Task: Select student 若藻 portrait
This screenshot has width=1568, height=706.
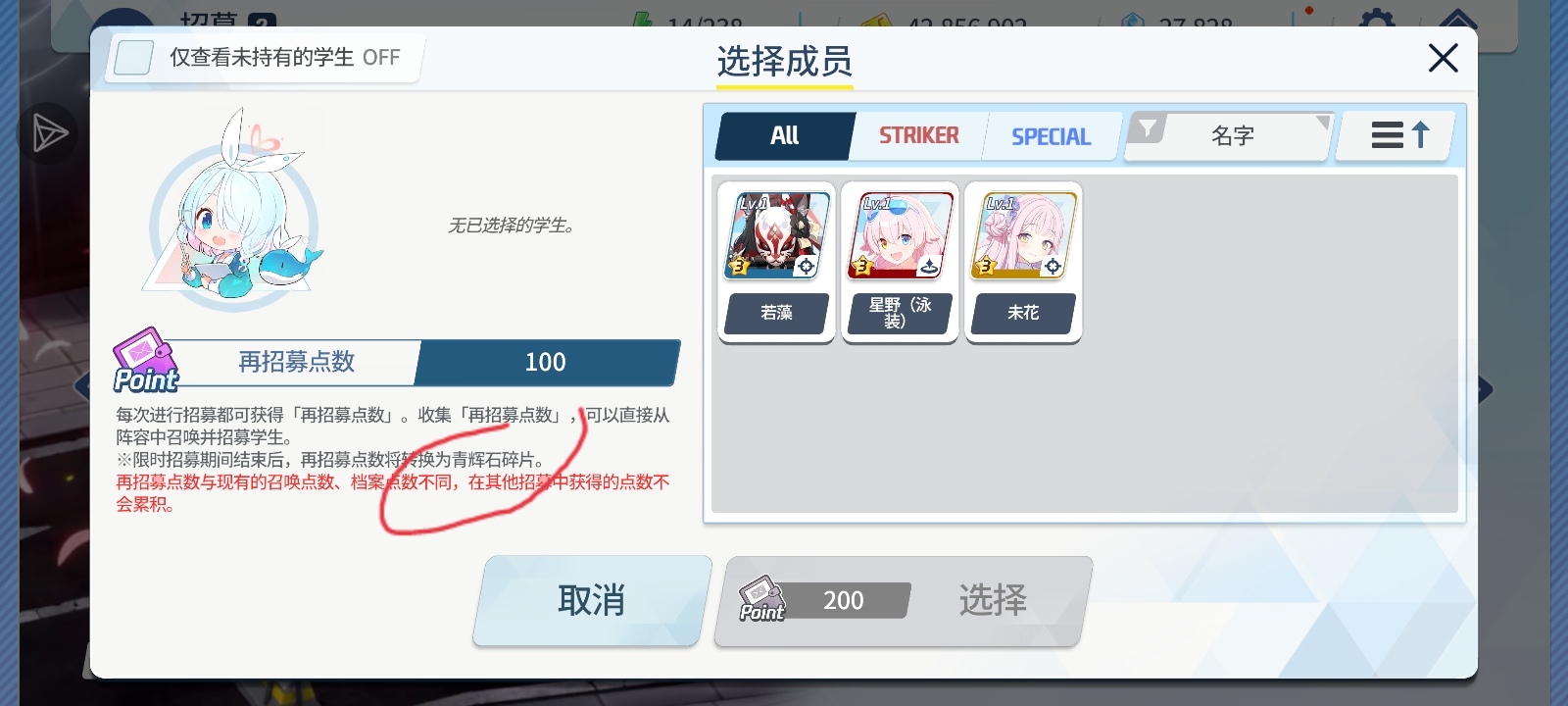Action: [x=777, y=235]
